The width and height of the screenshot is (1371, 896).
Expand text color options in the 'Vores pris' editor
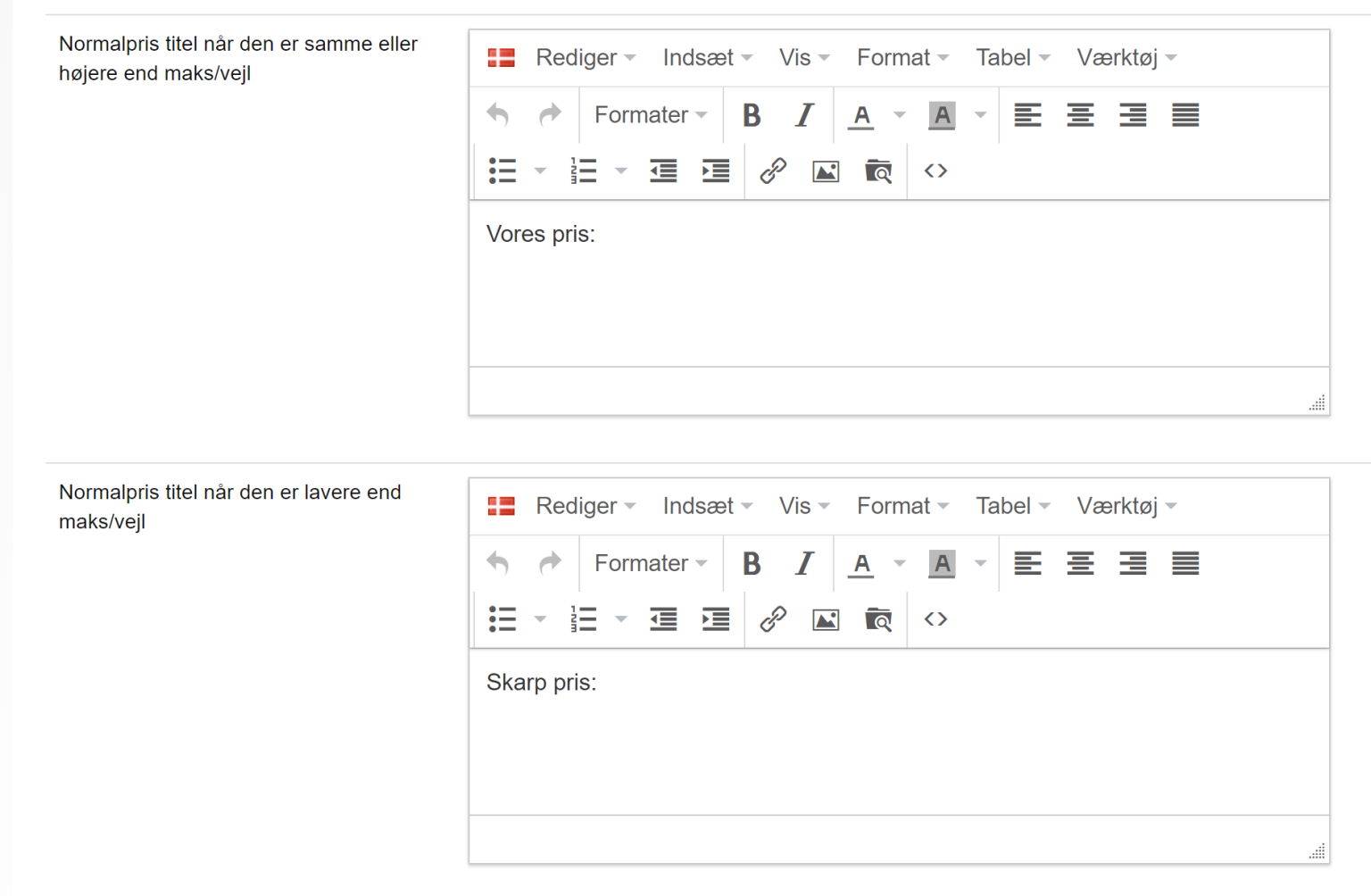pos(899,115)
